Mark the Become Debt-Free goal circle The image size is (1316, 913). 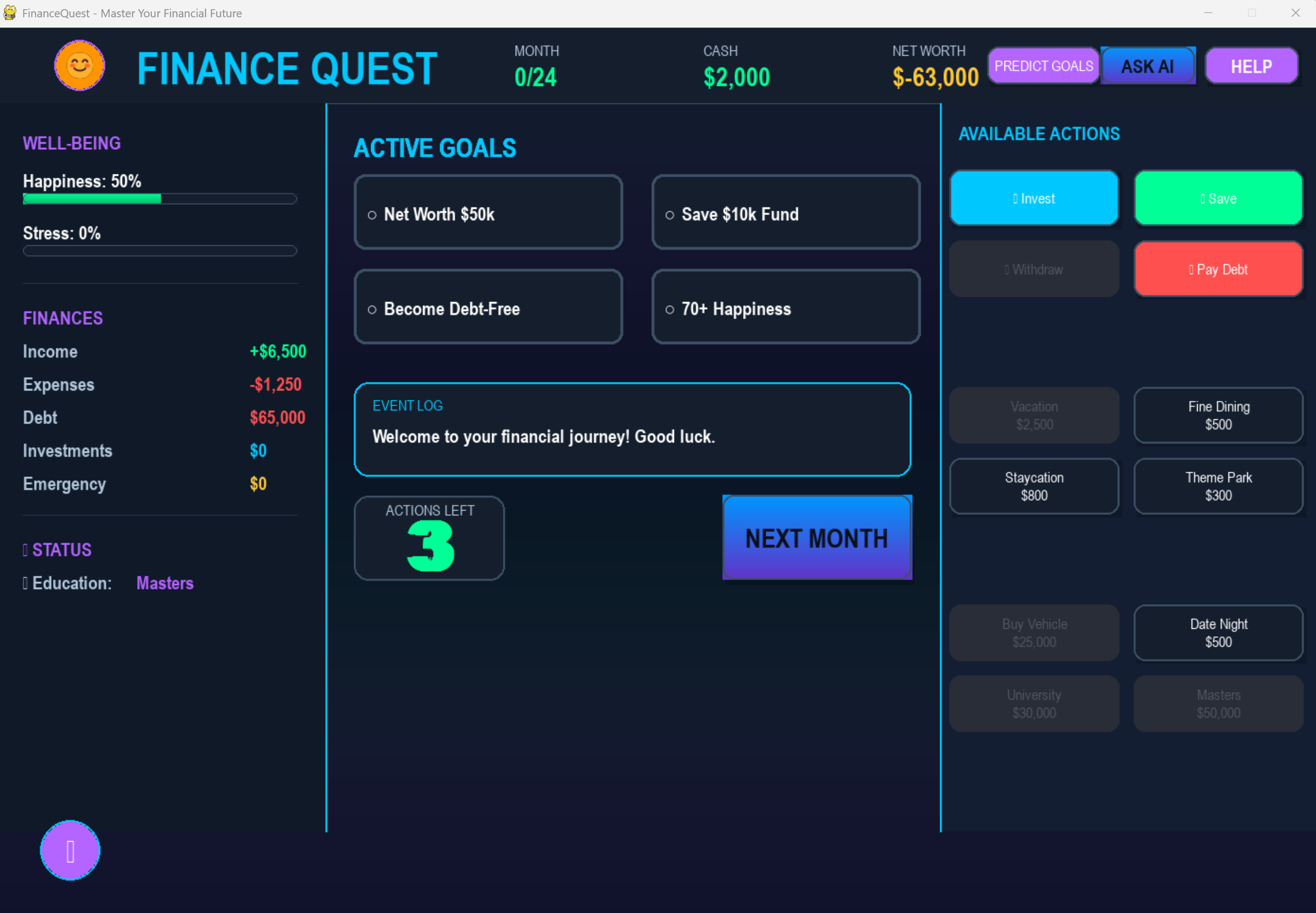tap(372, 310)
